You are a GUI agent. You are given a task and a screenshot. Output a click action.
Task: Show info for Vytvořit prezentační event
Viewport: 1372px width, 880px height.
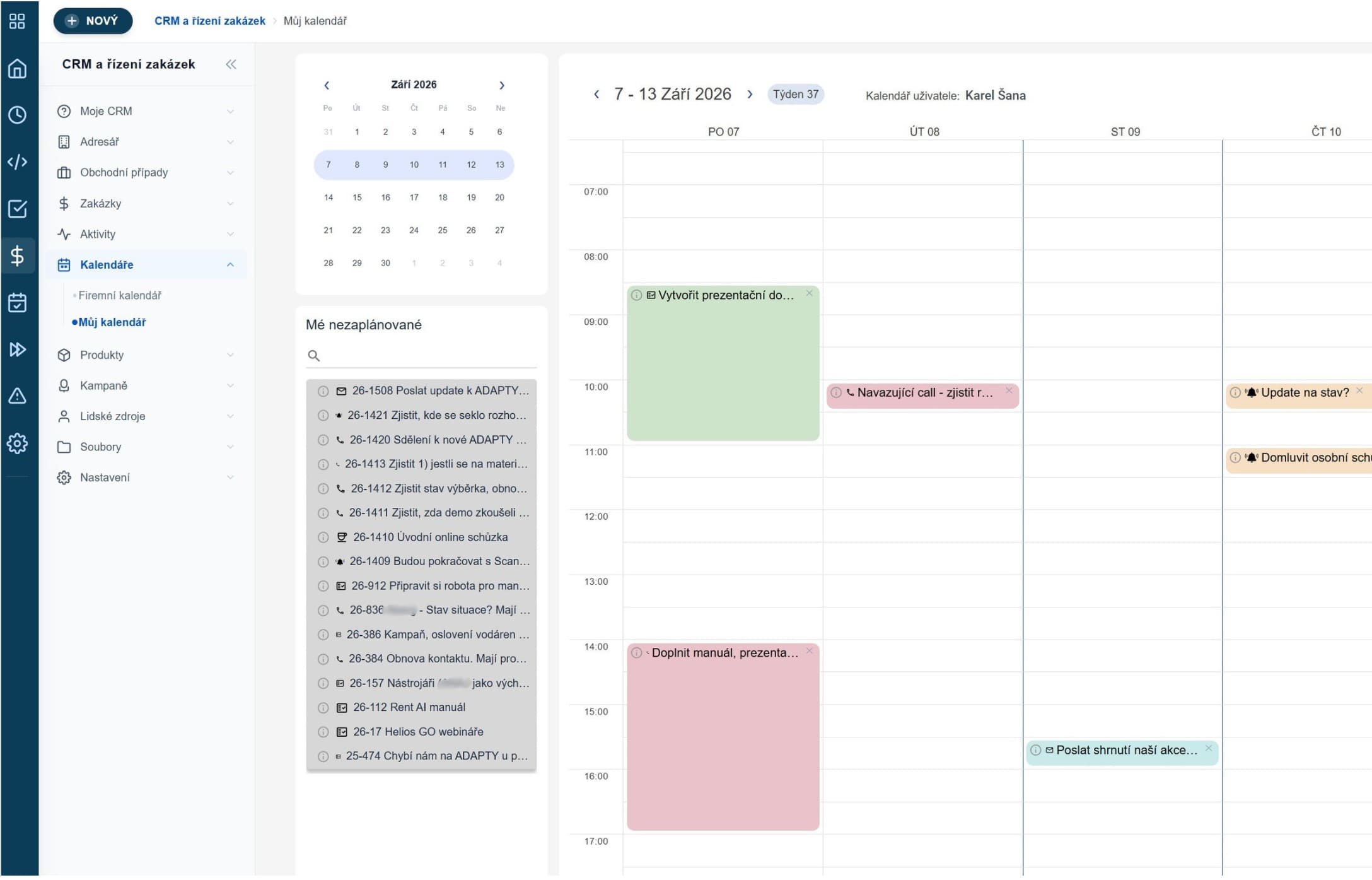click(637, 295)
